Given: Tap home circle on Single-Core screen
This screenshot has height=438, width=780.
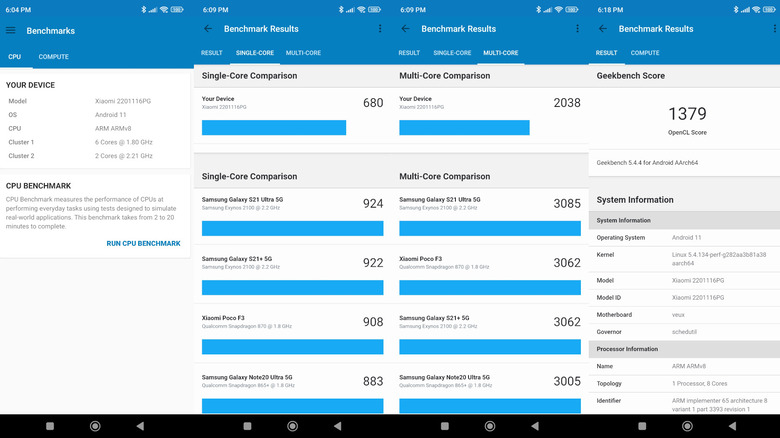Looking at the screenshot, I should click(292, 426).
